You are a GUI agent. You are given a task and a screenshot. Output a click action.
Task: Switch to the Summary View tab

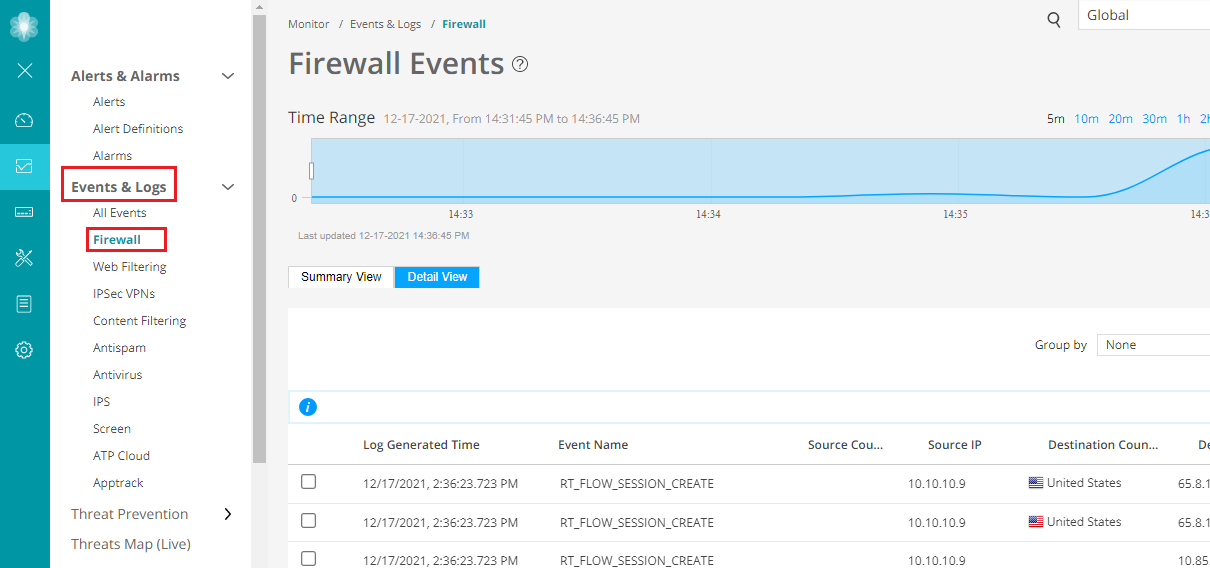(341, 277)
